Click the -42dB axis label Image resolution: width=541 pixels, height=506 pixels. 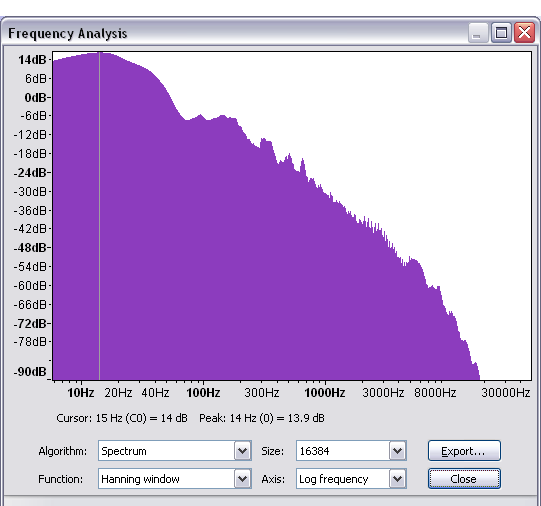pos(30,229)
